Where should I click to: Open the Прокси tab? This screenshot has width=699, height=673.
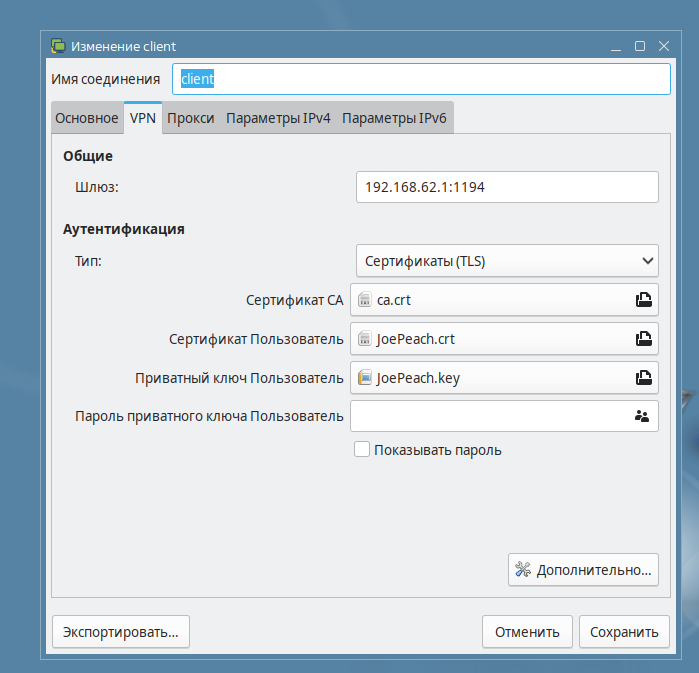click(x=191, y=118)
